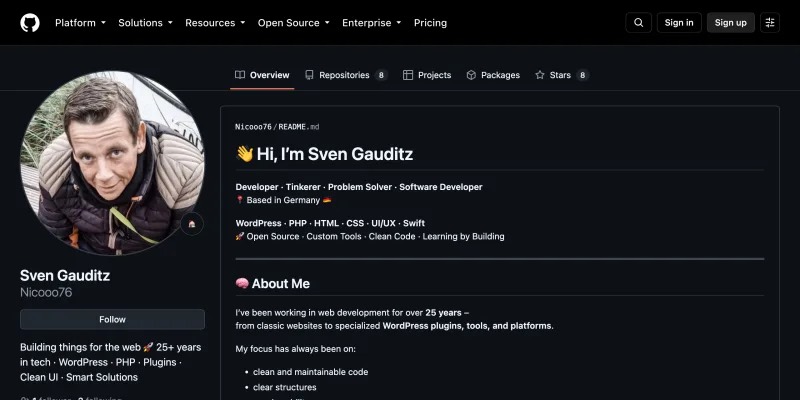Click the Stars star icon
Viewport: 800px width, 400px height.
(x=540, y=75)
